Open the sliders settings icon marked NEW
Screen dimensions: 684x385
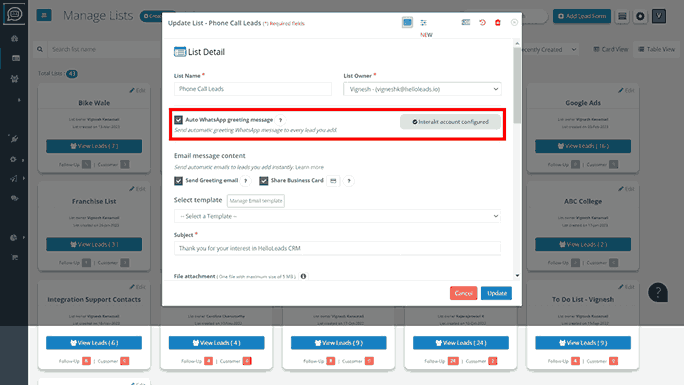coord(424,23)
